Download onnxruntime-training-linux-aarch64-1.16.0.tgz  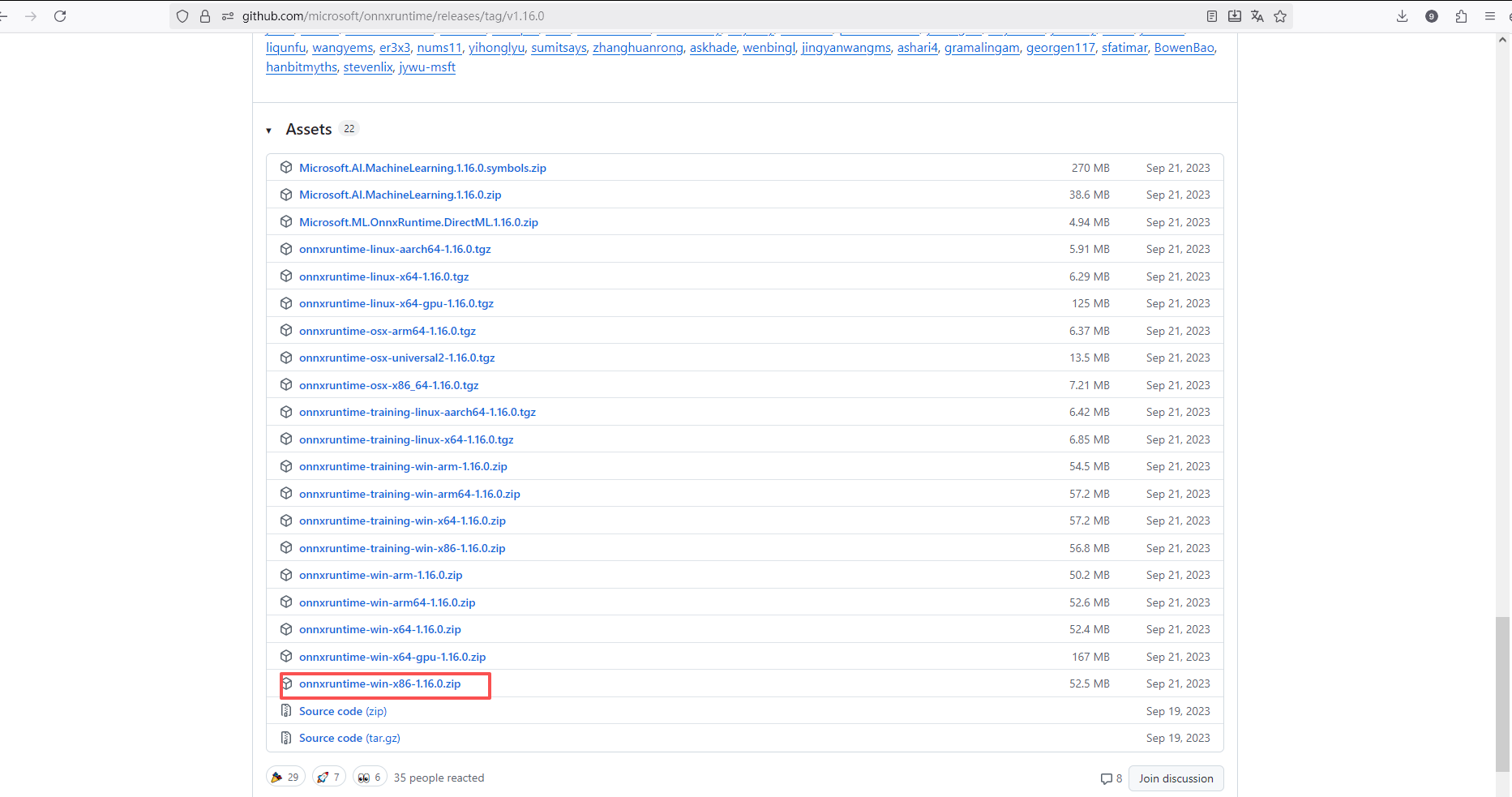click(x=418, y=412)
